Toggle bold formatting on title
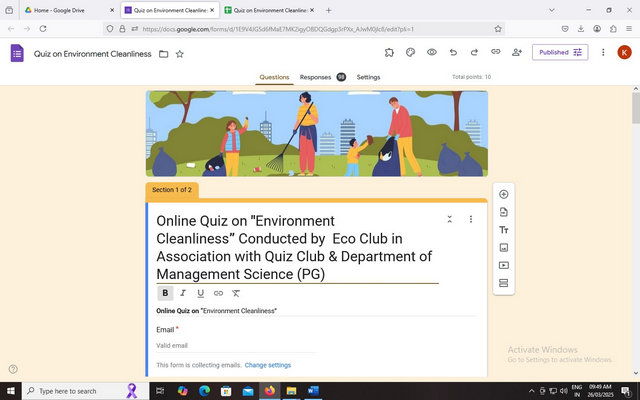 (165, 293)
